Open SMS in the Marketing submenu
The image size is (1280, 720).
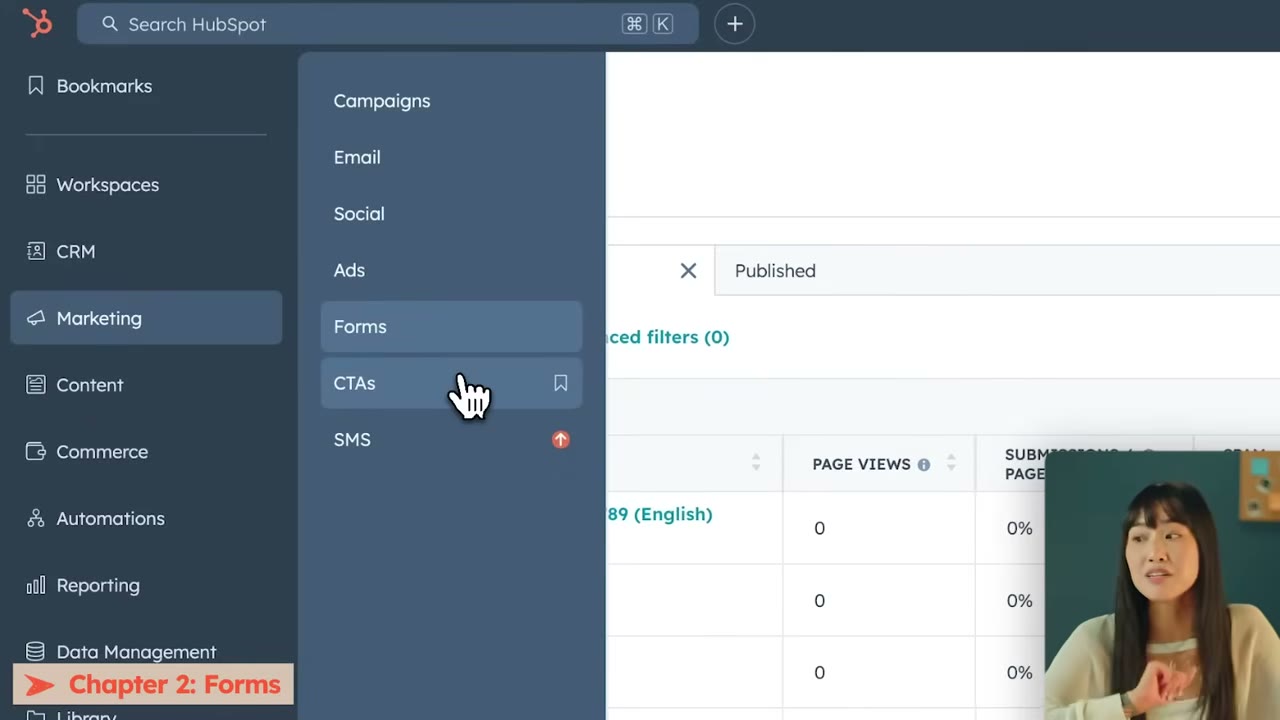coord(451,440)
